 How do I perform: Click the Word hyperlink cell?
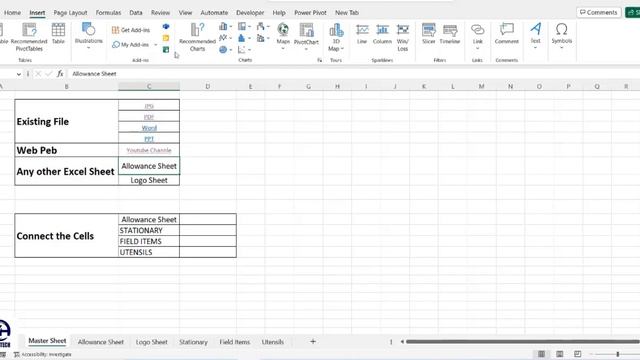(149, 128)
